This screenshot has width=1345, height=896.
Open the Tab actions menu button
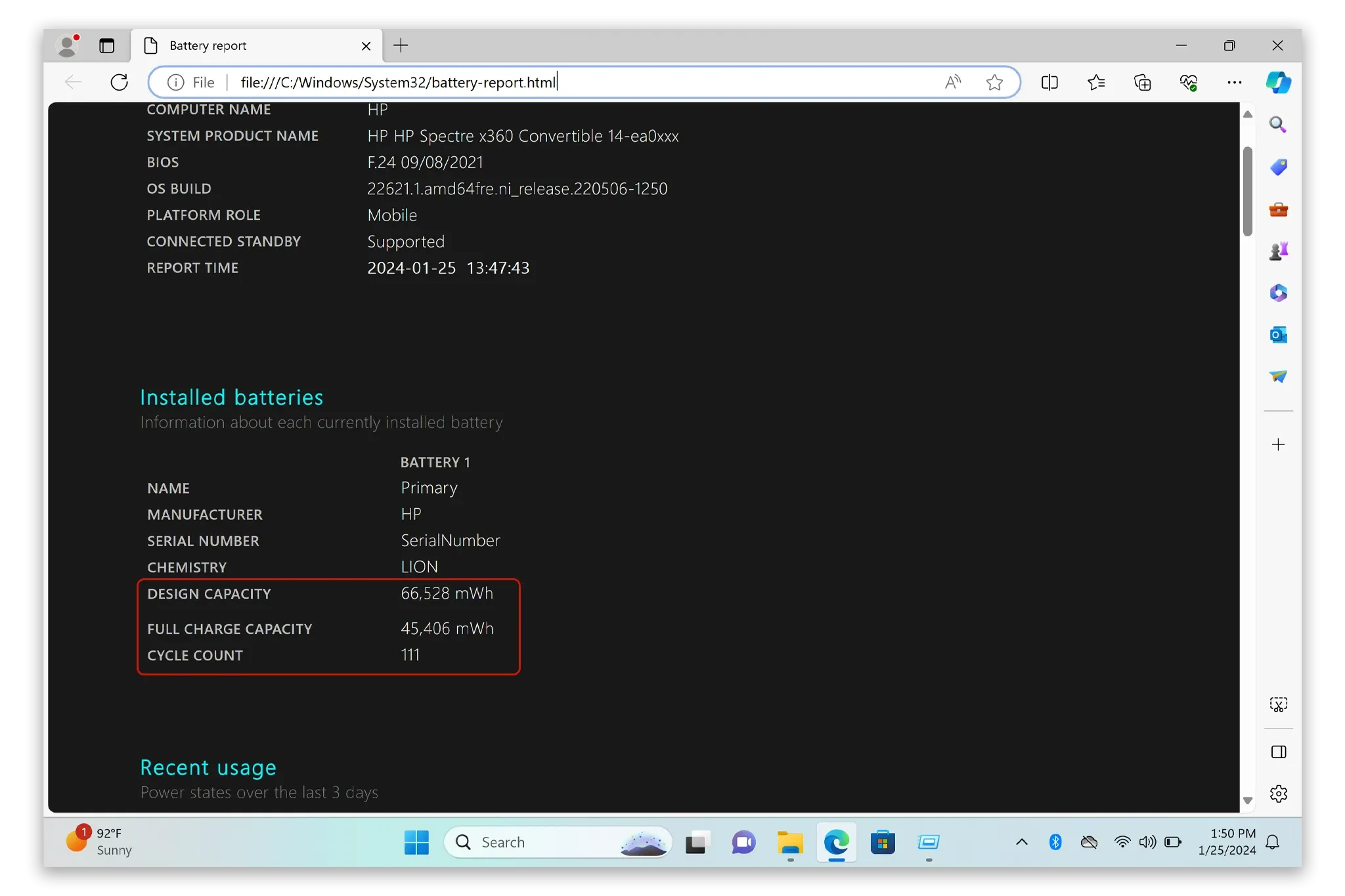coord(106,45)
